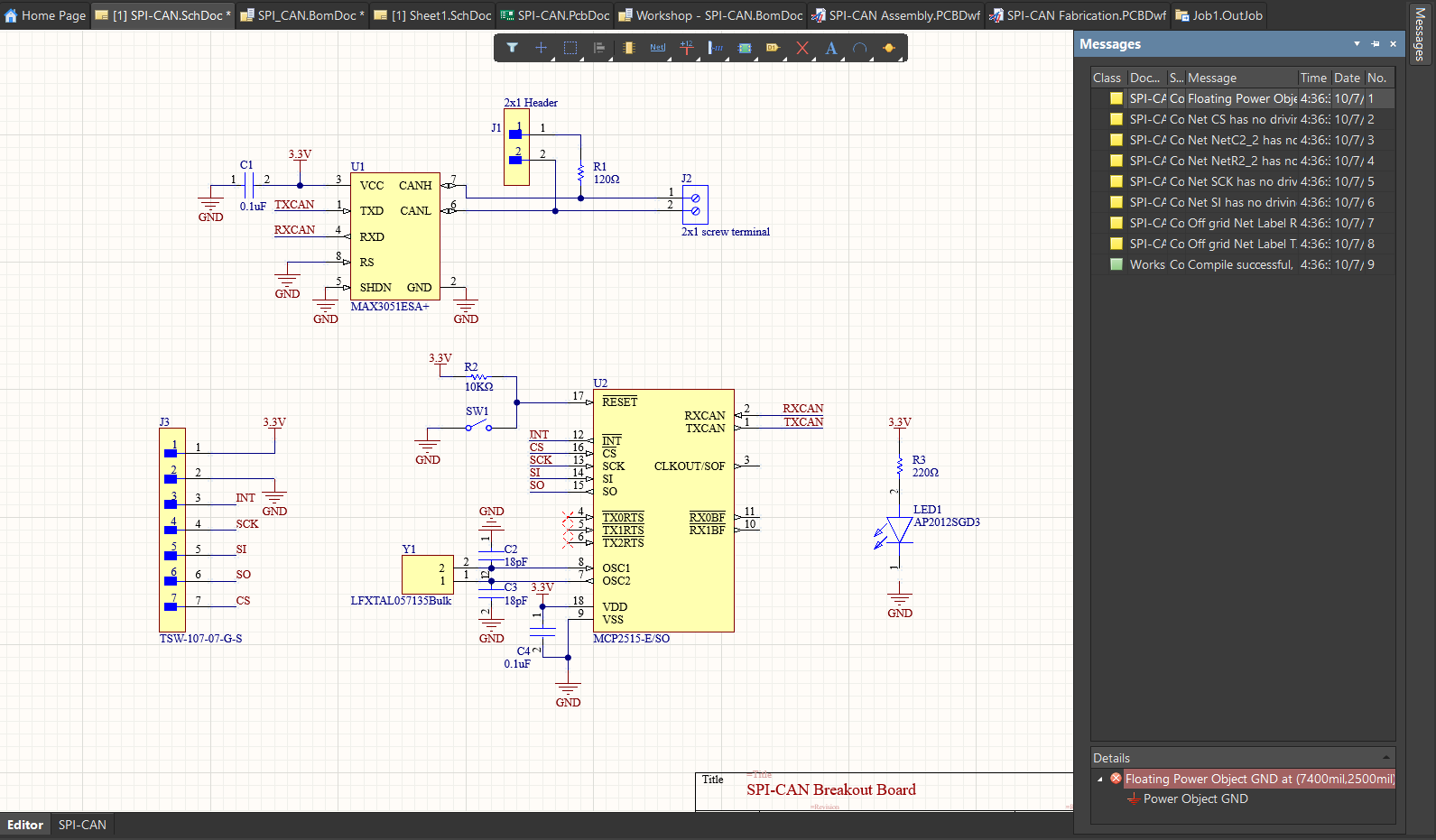Sort messages by the Date column header
The width and height of the screenshot is (1436, 840).
(1348, 78)
